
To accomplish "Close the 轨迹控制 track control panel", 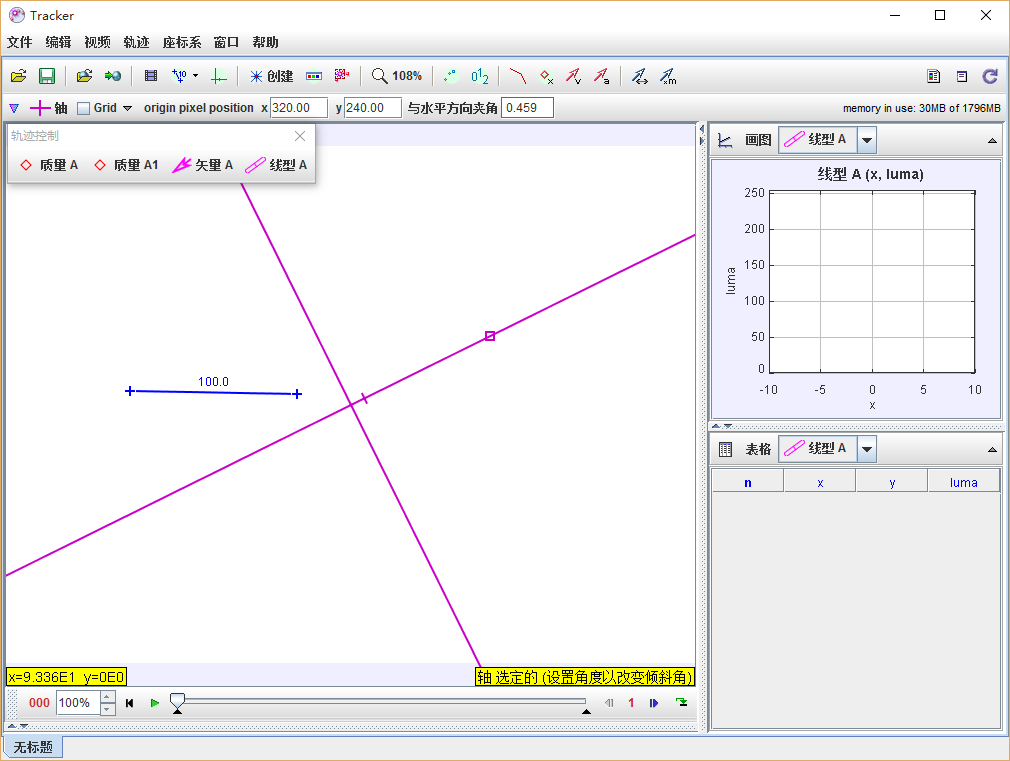I will pyautogui.click(x=300, y=136).
